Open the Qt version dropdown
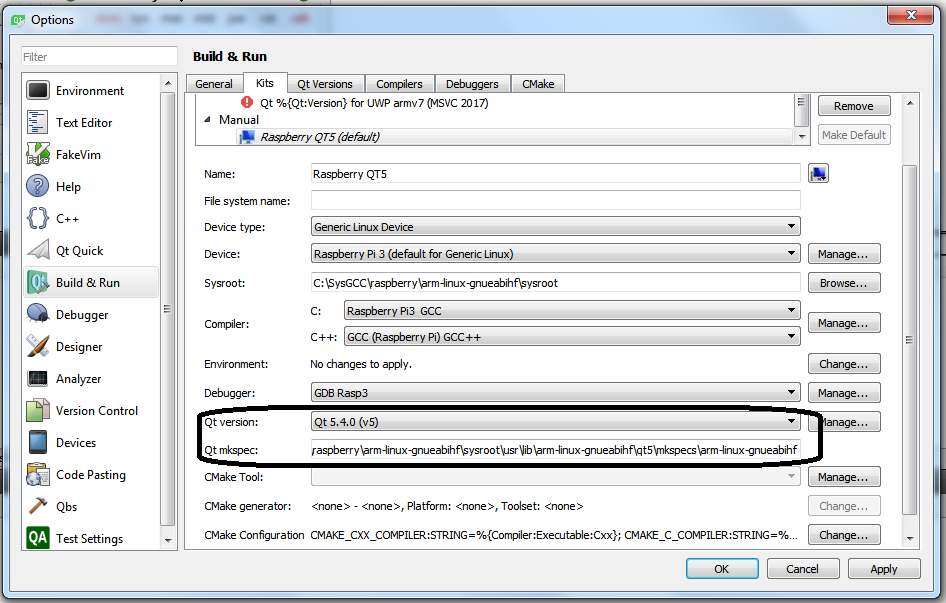This screenshot has width=946, height=603. click(x=556, y=421)
